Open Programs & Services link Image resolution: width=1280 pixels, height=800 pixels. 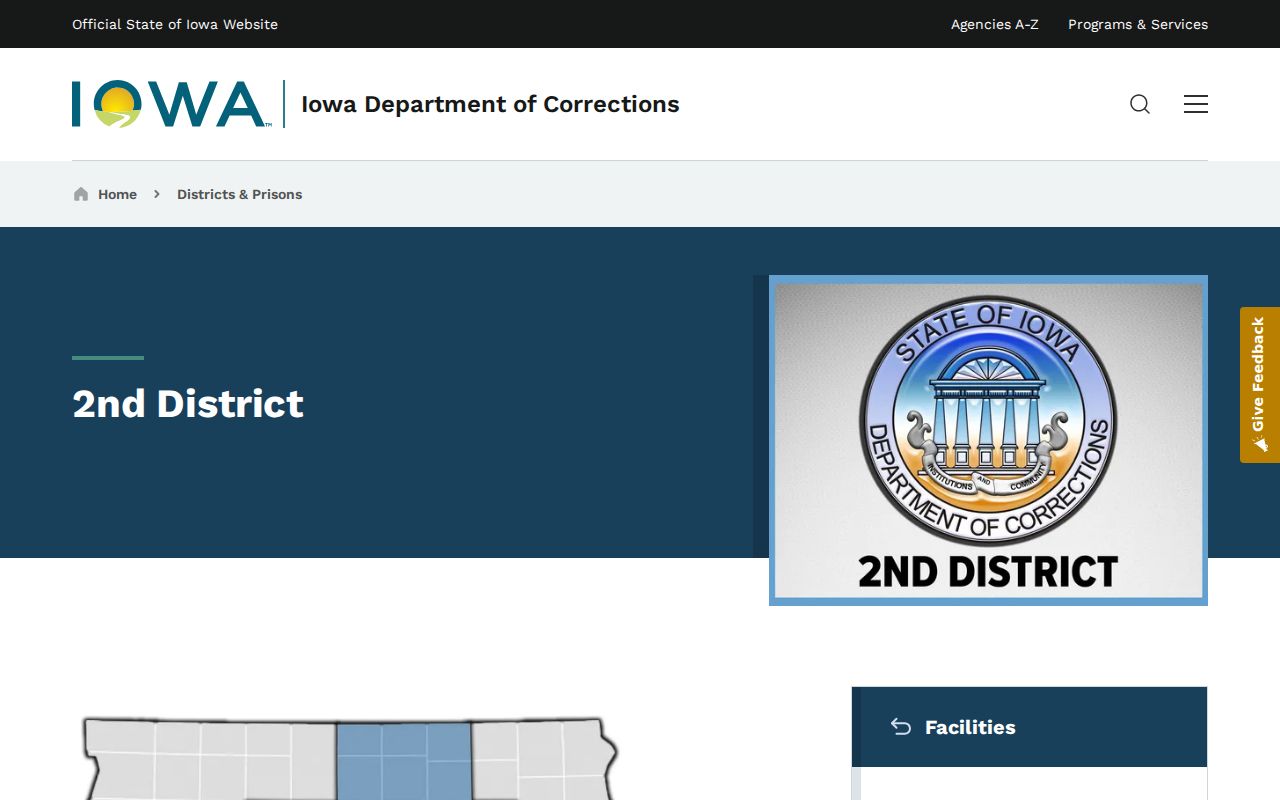tap(1138, 24)
